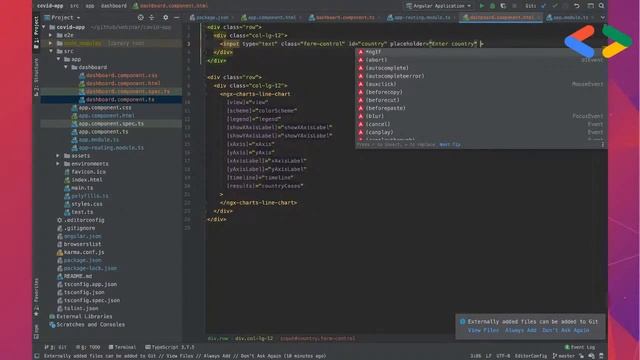Viewport: 640px width, 360px height.
Task: Hide the Project tool window
Action: (177, 18)
